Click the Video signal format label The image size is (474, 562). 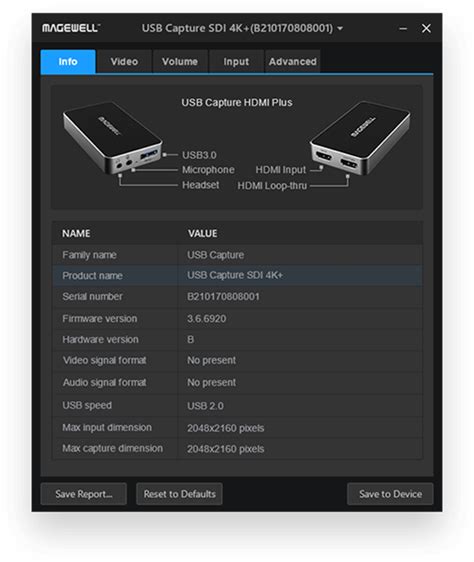click(104, 360)
